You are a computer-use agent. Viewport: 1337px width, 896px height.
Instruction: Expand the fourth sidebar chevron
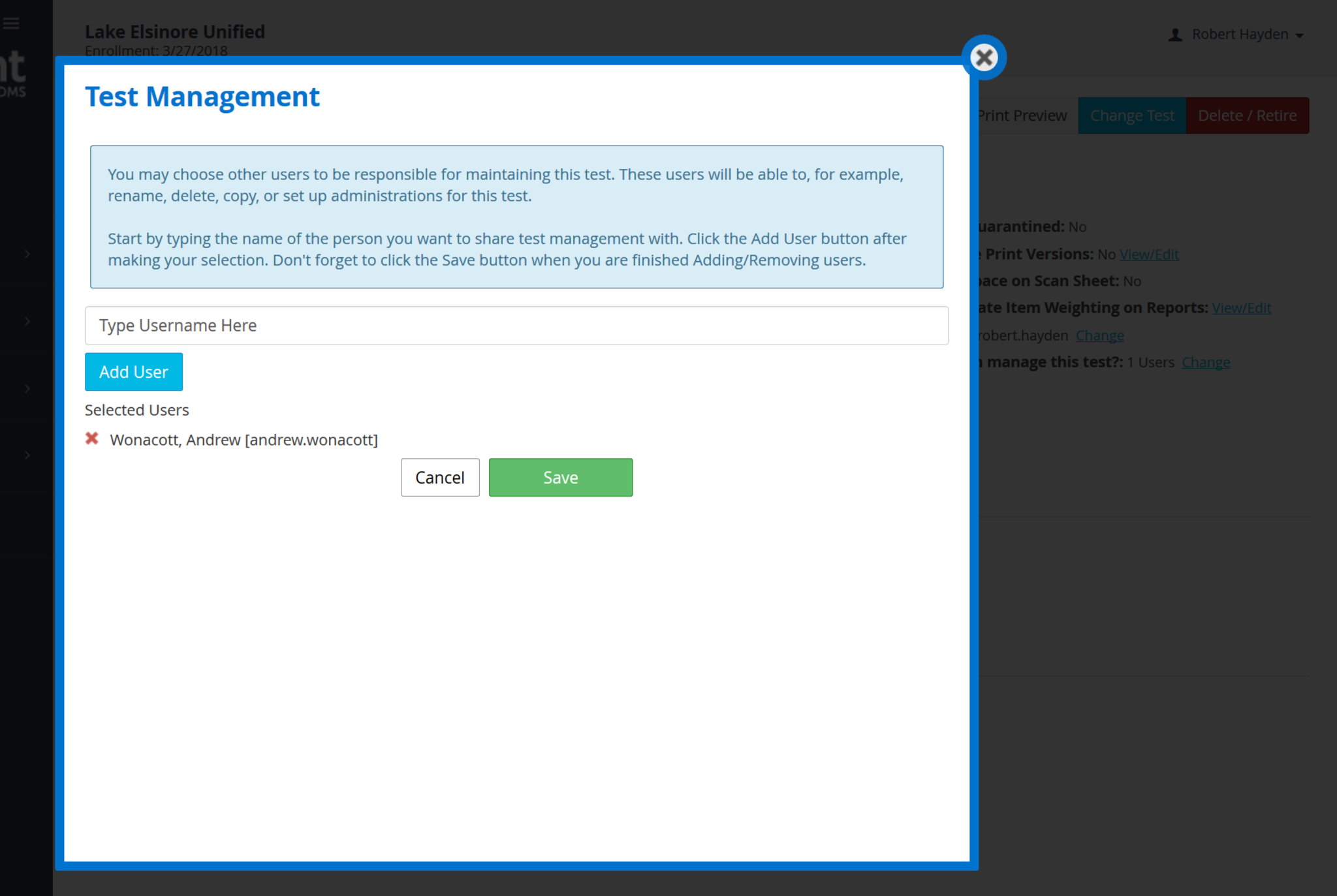(x=27, y=455)
